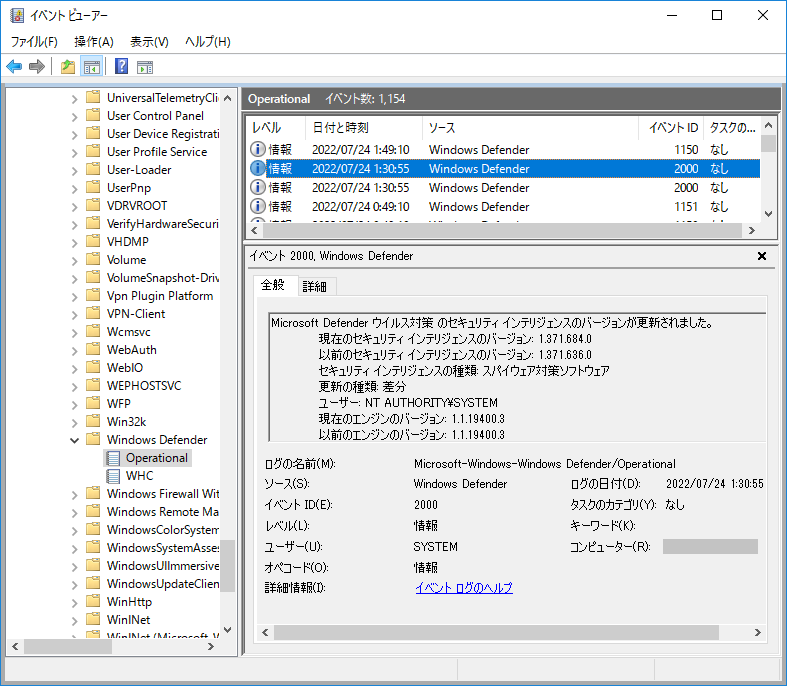Click the info icon on 1:49:10 event row
Image resolution: width=787 pixels, height=686 pixels.
click(257, 149)
